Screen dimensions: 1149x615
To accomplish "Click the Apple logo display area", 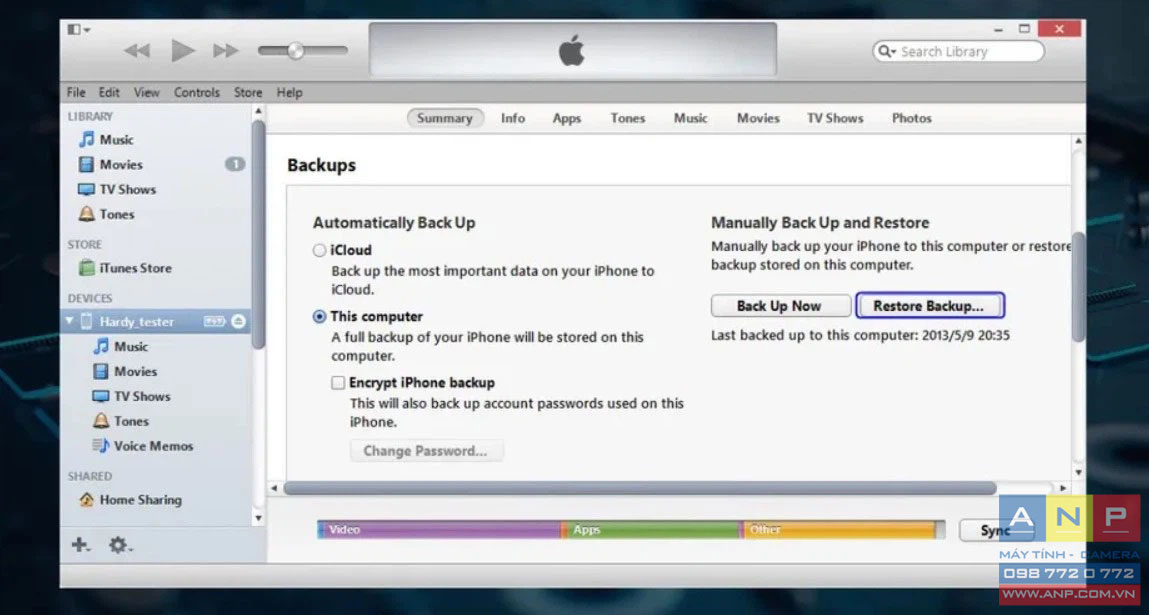I will (572, 49).
